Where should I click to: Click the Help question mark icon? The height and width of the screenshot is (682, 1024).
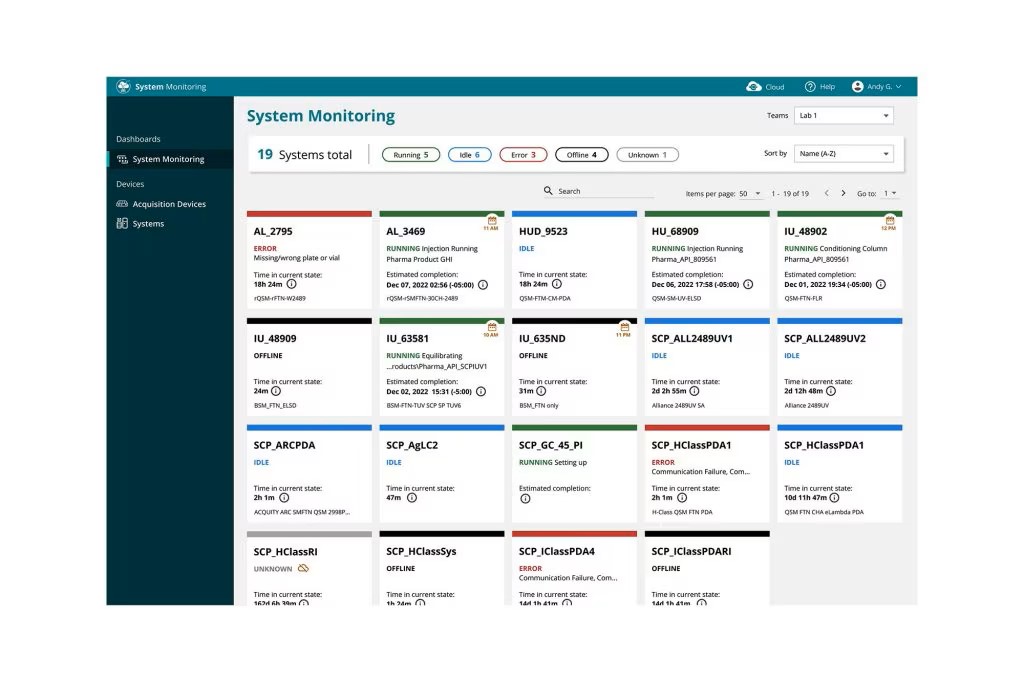click(810, 86)
